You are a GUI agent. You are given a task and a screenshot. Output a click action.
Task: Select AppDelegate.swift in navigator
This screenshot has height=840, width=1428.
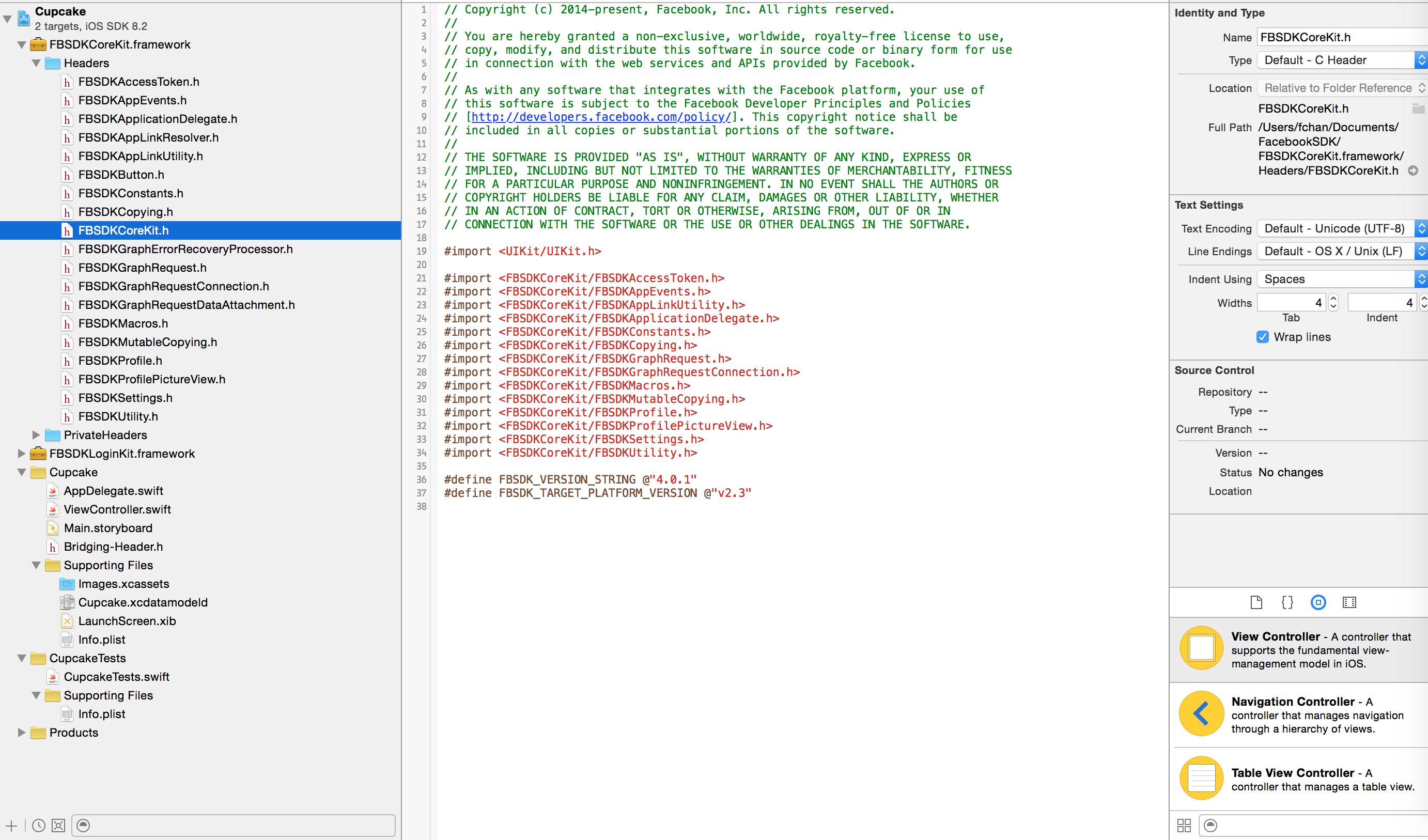pyautogui.click(x=113, y=491)
